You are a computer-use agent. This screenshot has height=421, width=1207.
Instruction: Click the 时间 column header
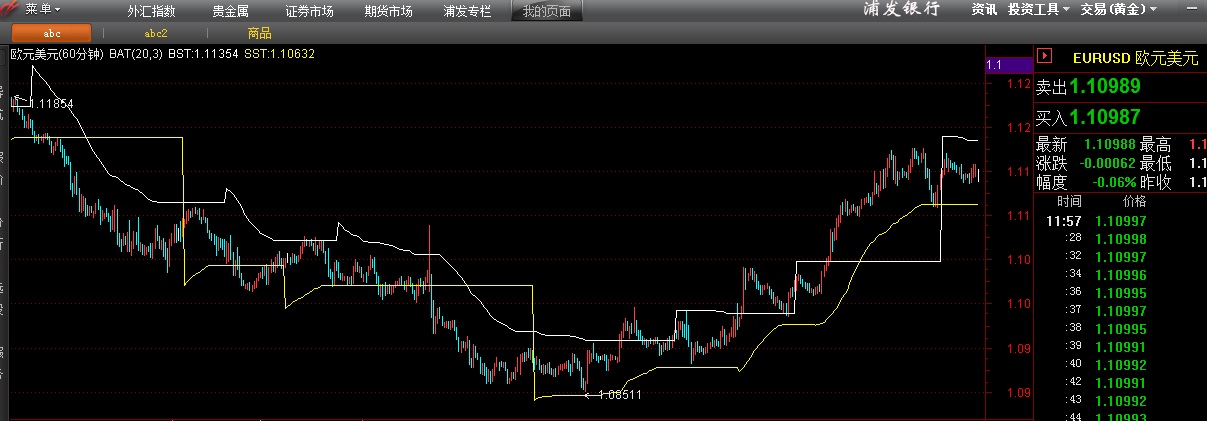pyautogui.click(x=1069, y=201)
